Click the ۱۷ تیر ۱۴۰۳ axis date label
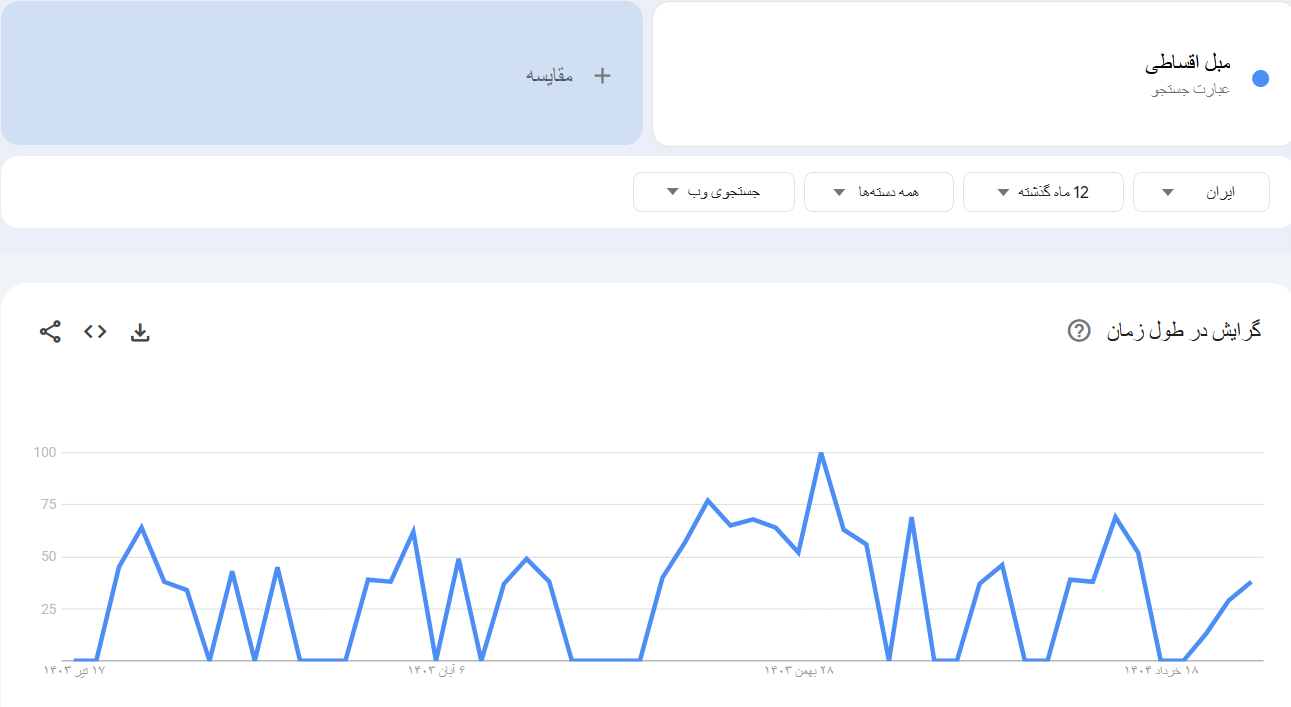1291x707 pixels. [x=75, y=670]
